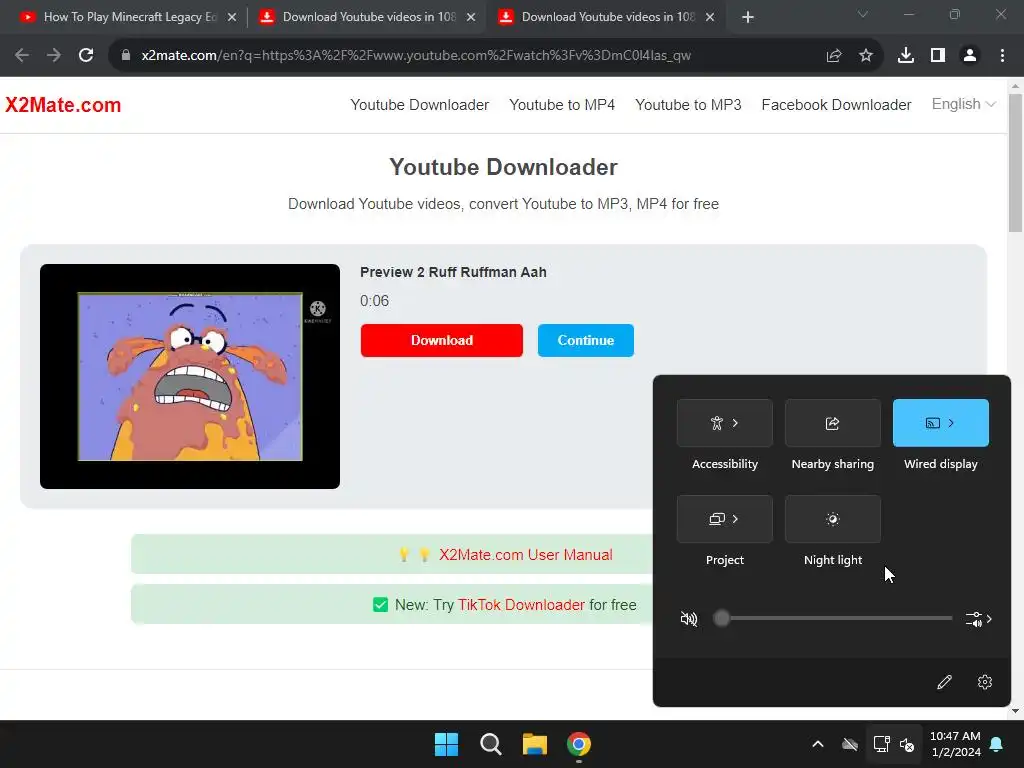The height and width of the screenshot is (768, 1024).
Task: Click the Preview 2 Ruff Ruffman Aah title
Action: [453, 272]
